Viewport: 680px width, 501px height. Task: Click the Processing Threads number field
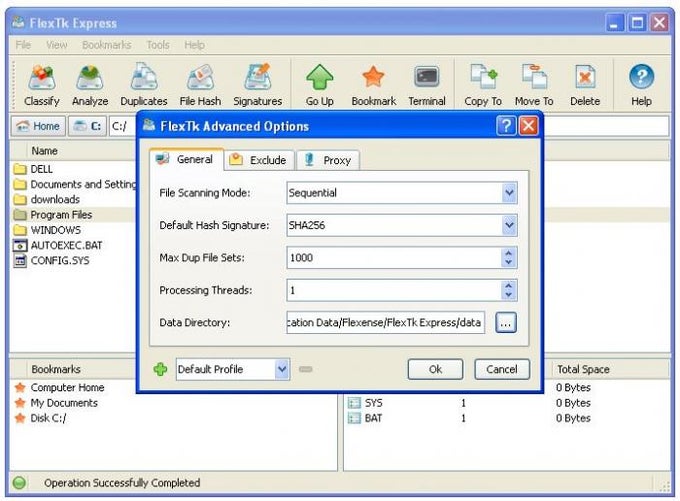[x=394, y=290]
